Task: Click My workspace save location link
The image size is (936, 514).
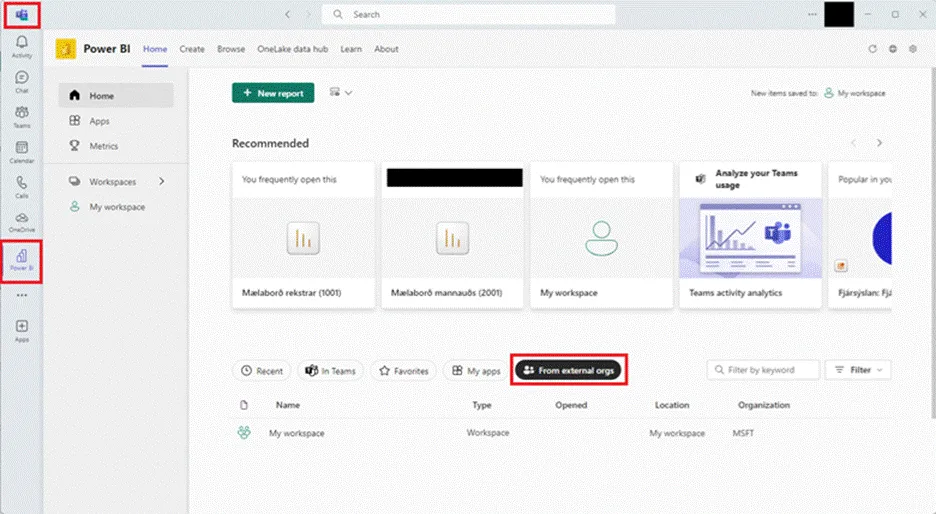Action: click(x=855, y=93)
